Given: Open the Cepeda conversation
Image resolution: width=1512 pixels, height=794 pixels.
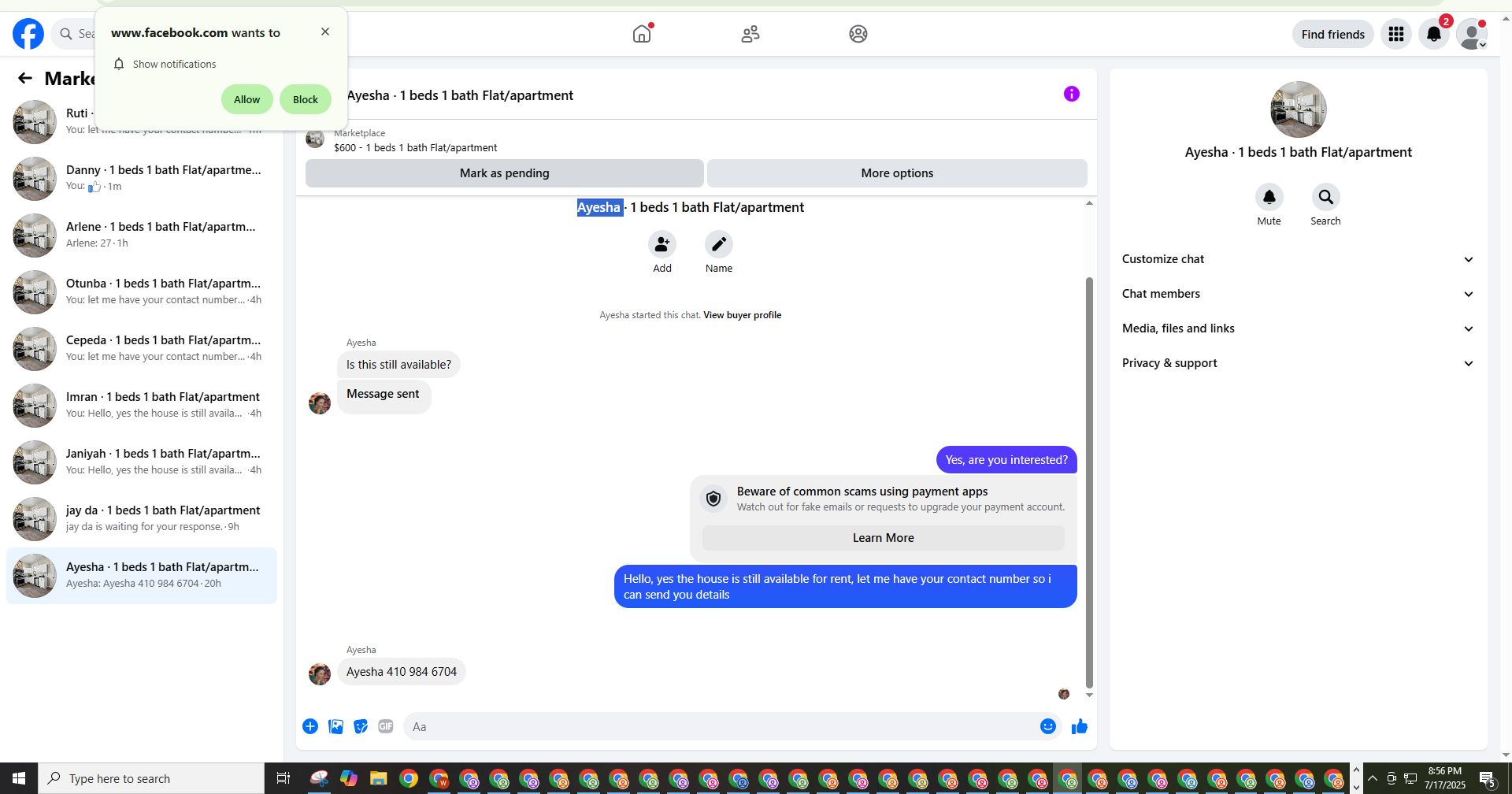Looking at the screenshot, I should pyautogui.click(x=142, y=349).
